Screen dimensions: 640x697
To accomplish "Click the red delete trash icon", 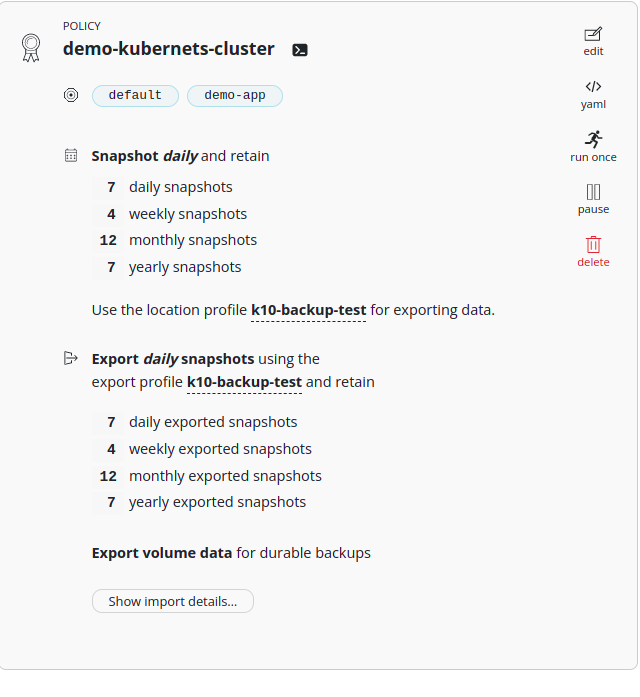I will pyautogui.click(x=593, y=244).
